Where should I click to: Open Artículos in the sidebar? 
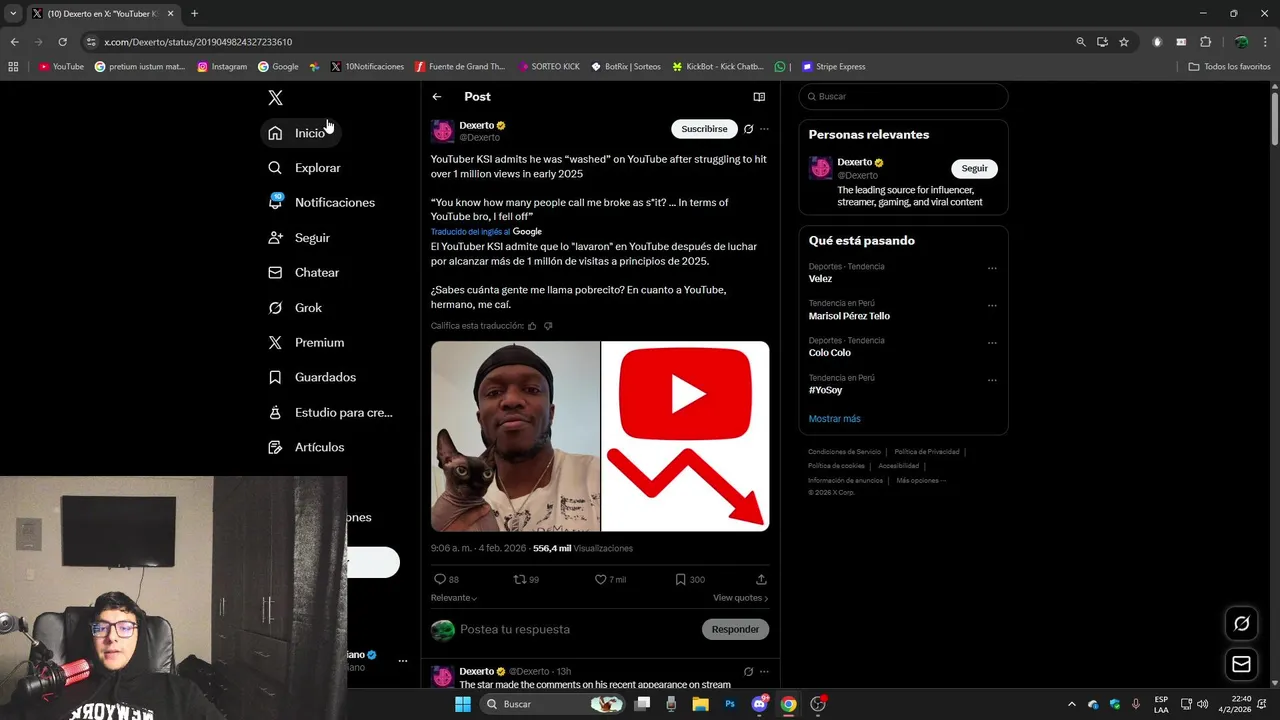(x=306, y=447)
